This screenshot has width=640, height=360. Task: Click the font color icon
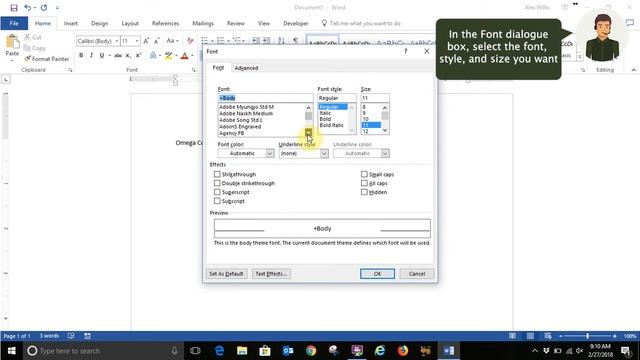tap(184, 56)
